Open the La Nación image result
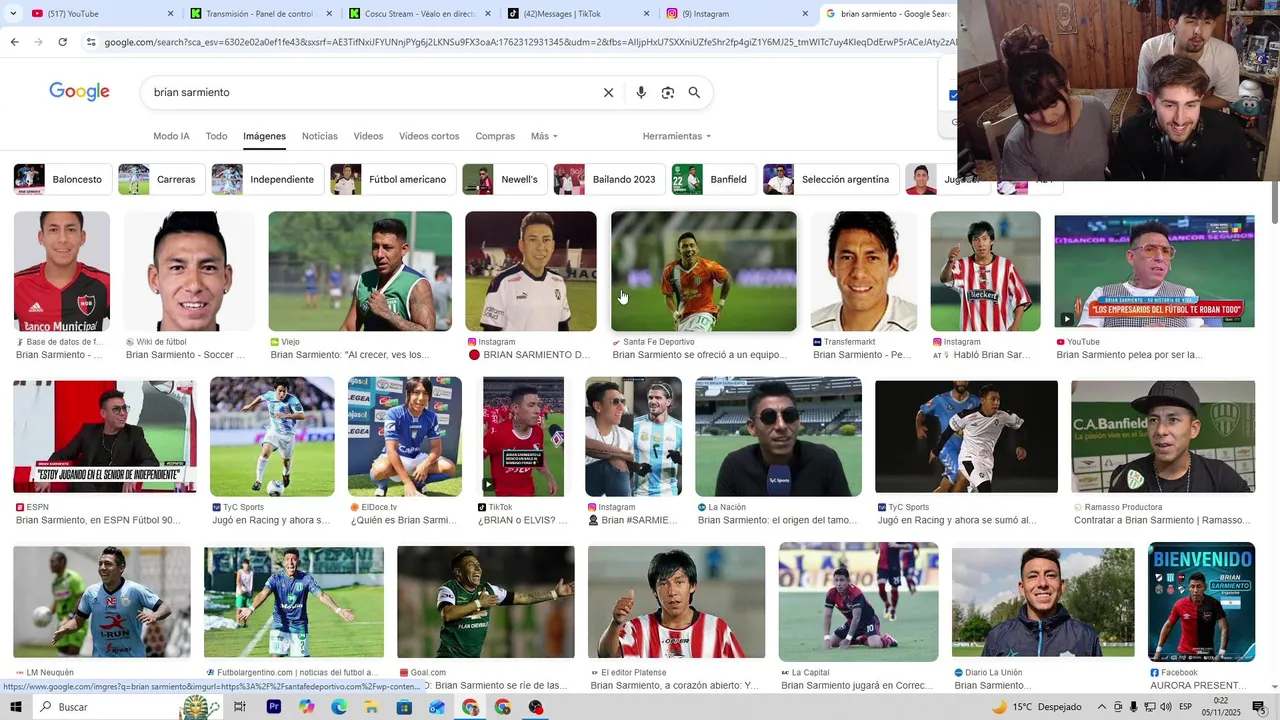1280x720 pixels. click(778, 436)
